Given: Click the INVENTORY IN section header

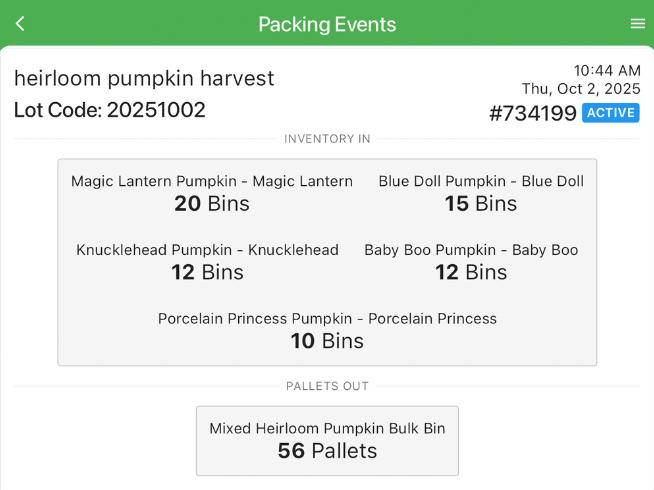Looking at the screenshot, I should [327, 138].
